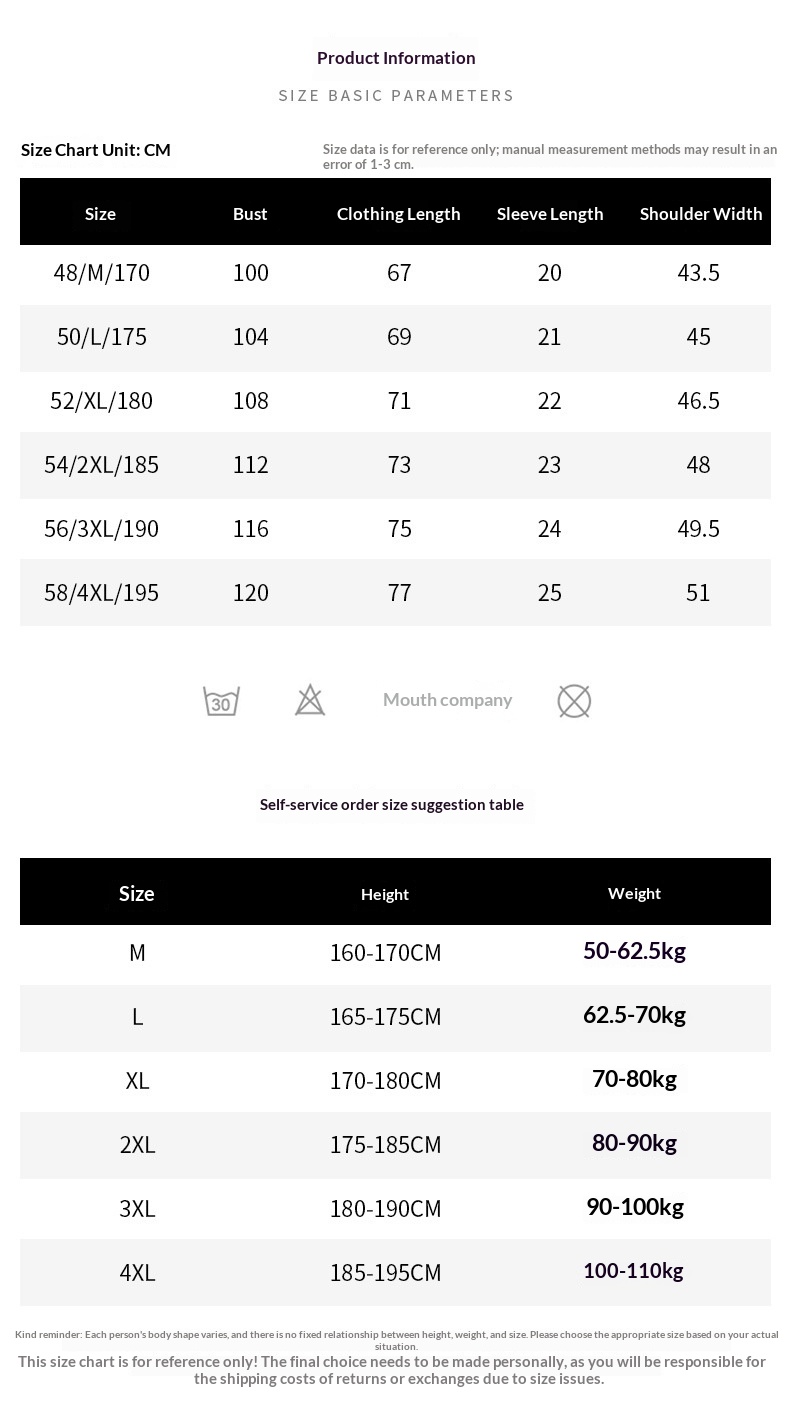This screenshot has width=790, height=1419.
Task: Click the Bust column header
Action: 250,214
